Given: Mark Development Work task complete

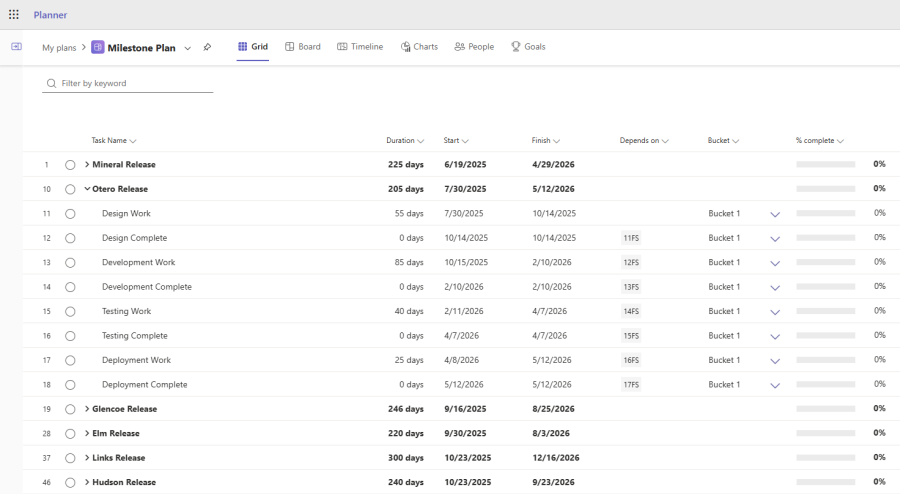Looking at the screenshot, I should pyautogui.click(x=70, y=263).
